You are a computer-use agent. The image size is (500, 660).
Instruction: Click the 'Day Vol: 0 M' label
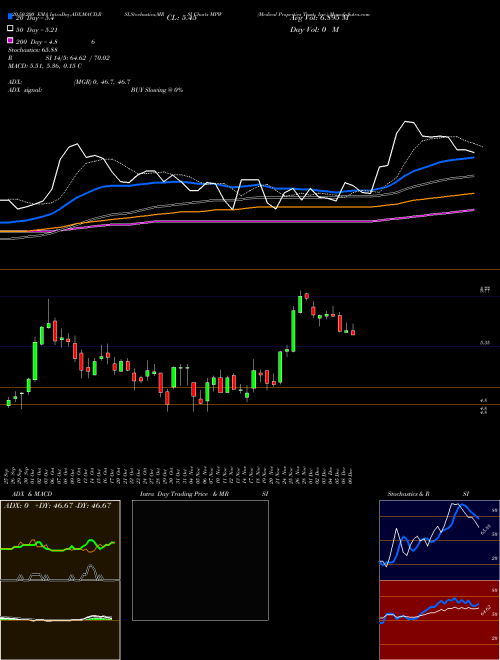[x=314, y=30]
